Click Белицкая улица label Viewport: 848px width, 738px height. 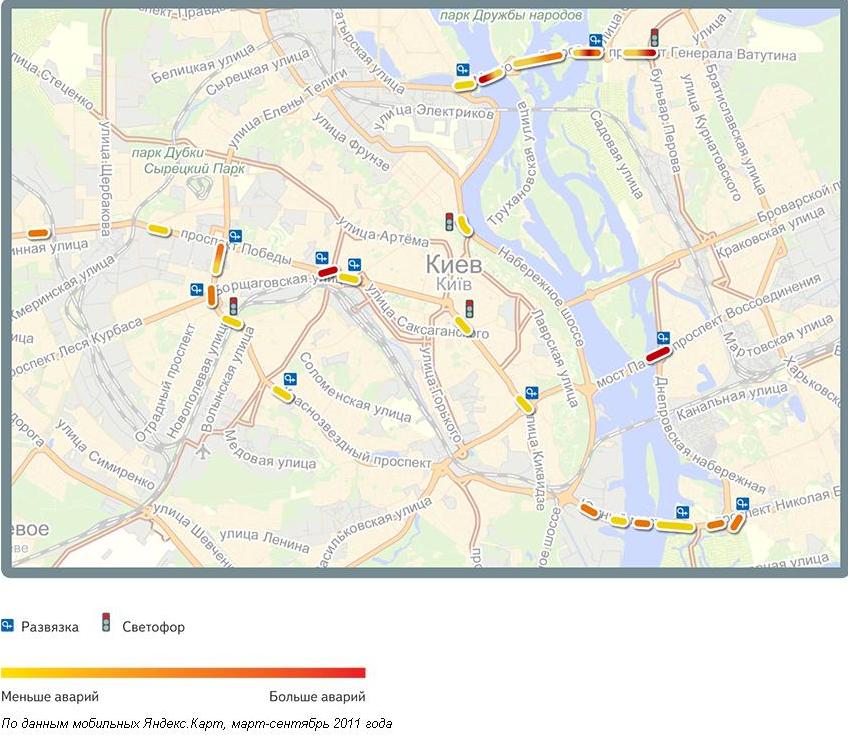coord(203,64)
